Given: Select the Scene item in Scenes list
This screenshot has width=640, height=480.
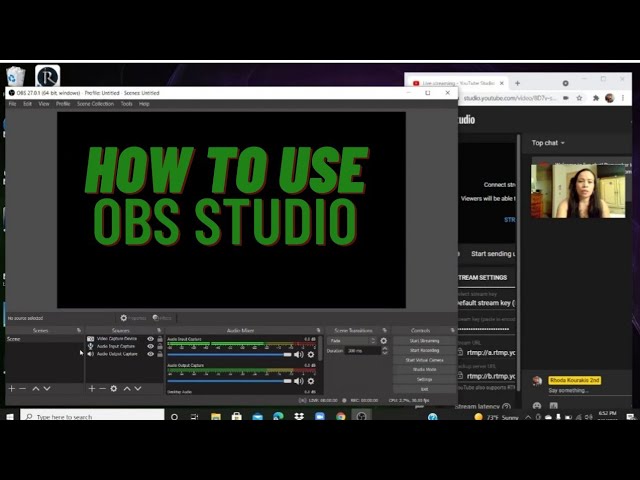Looking at the screenshot, I should click(x=44, y=339).
